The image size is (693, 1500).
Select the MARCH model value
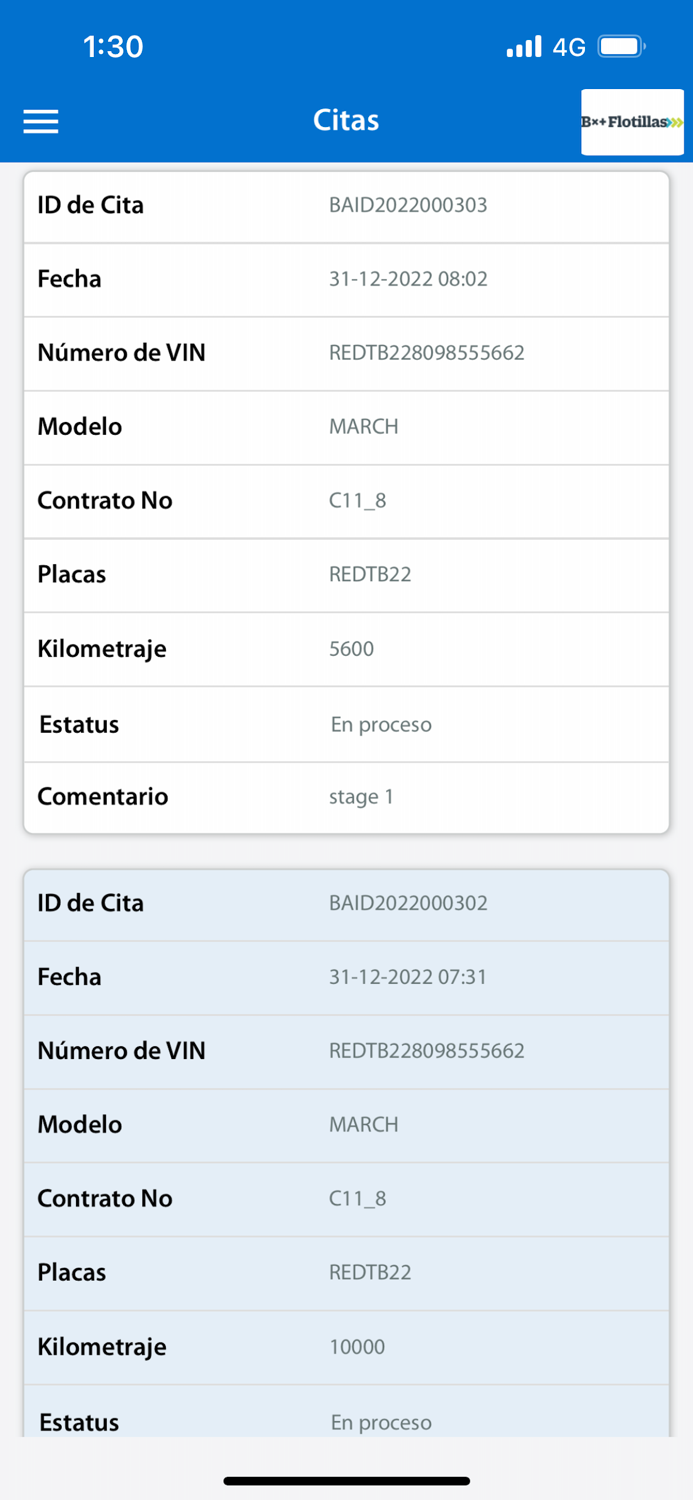pyautogui.click(x=363, y=427)
